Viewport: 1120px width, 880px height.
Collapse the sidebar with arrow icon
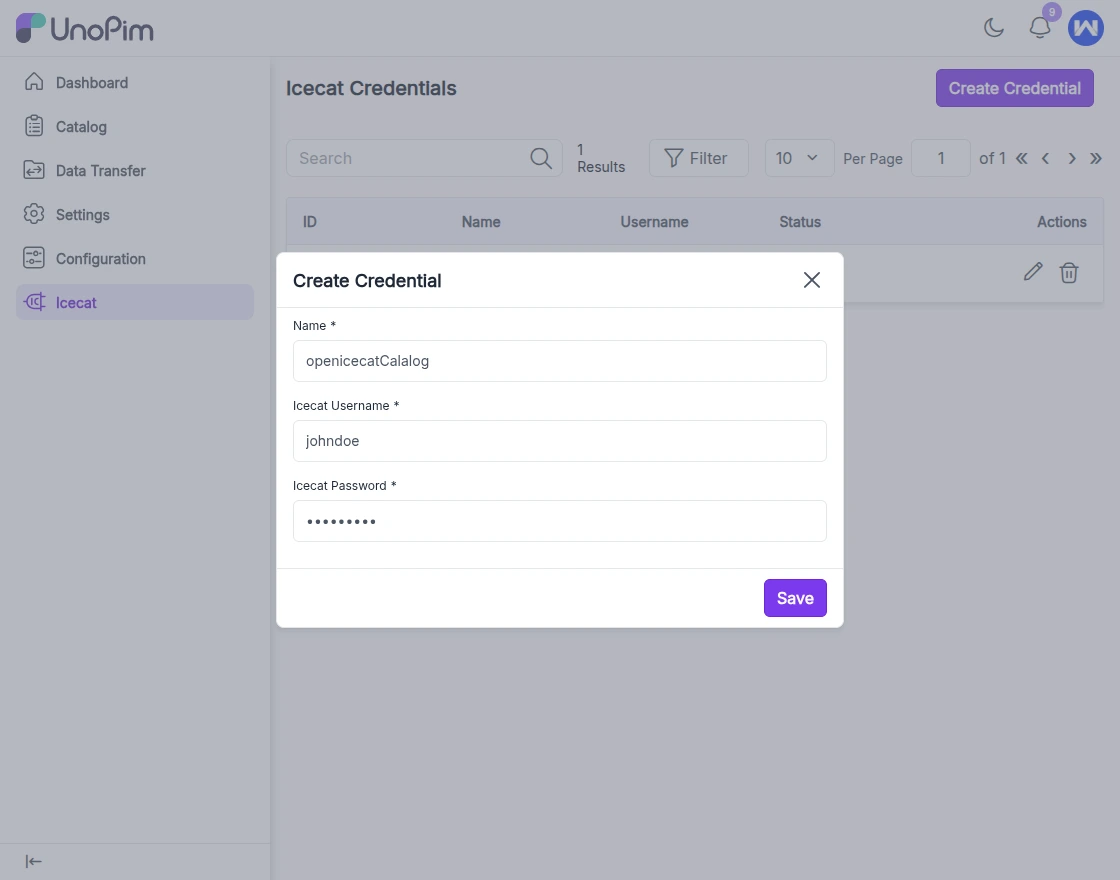tap(34, 861)
